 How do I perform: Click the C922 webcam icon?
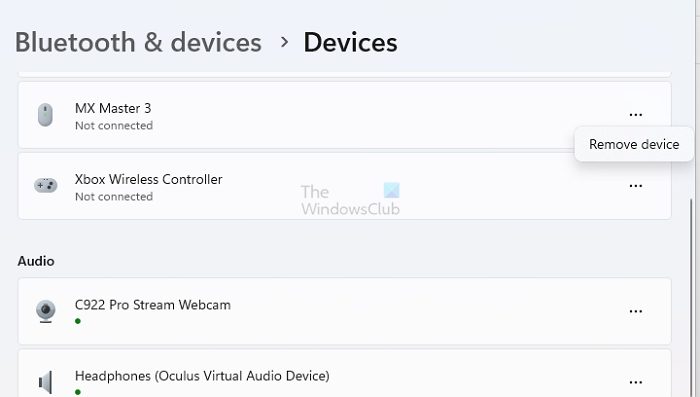click(x=46, y=311)
